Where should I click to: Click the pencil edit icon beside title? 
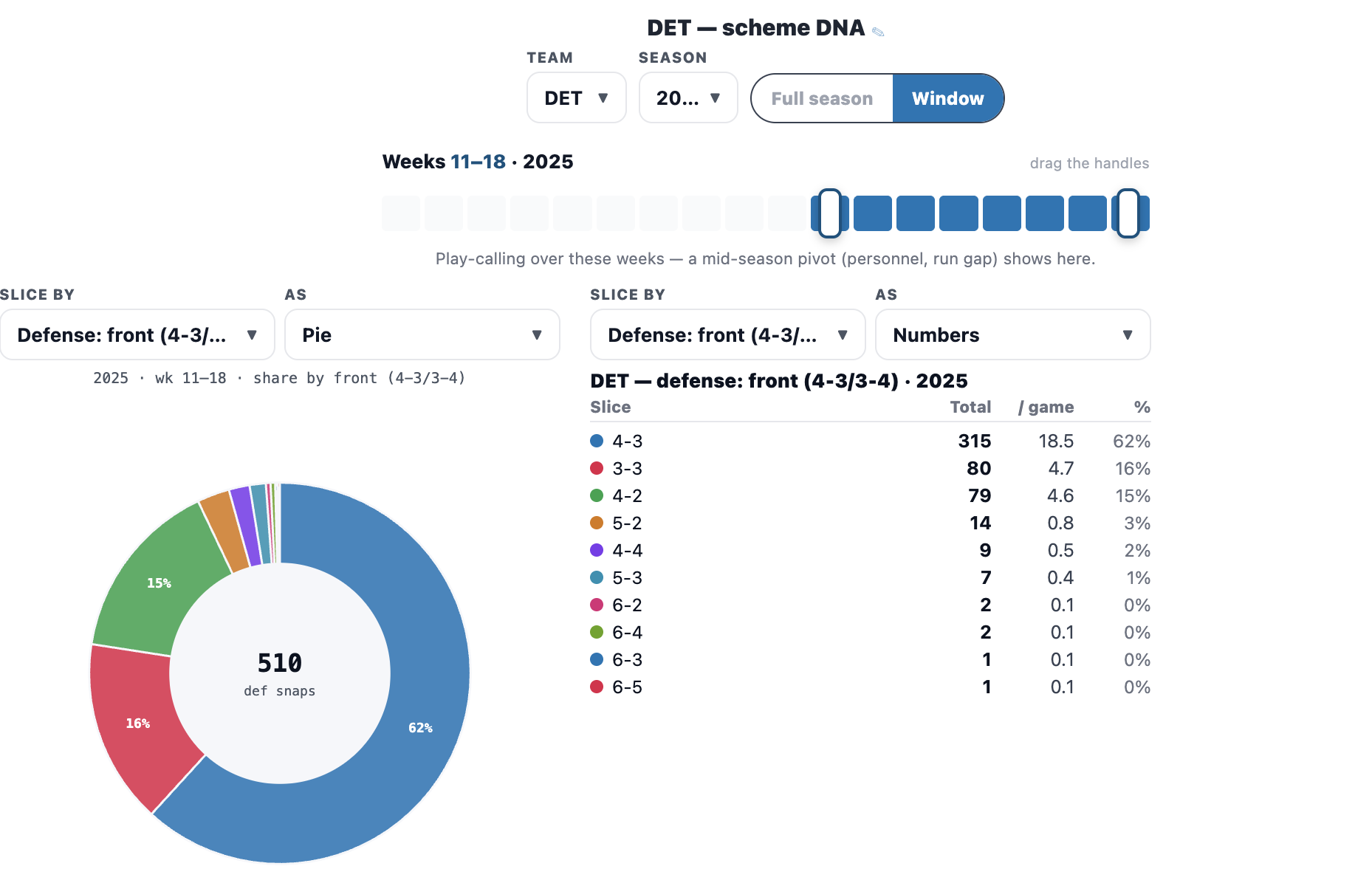pos(878,31)
